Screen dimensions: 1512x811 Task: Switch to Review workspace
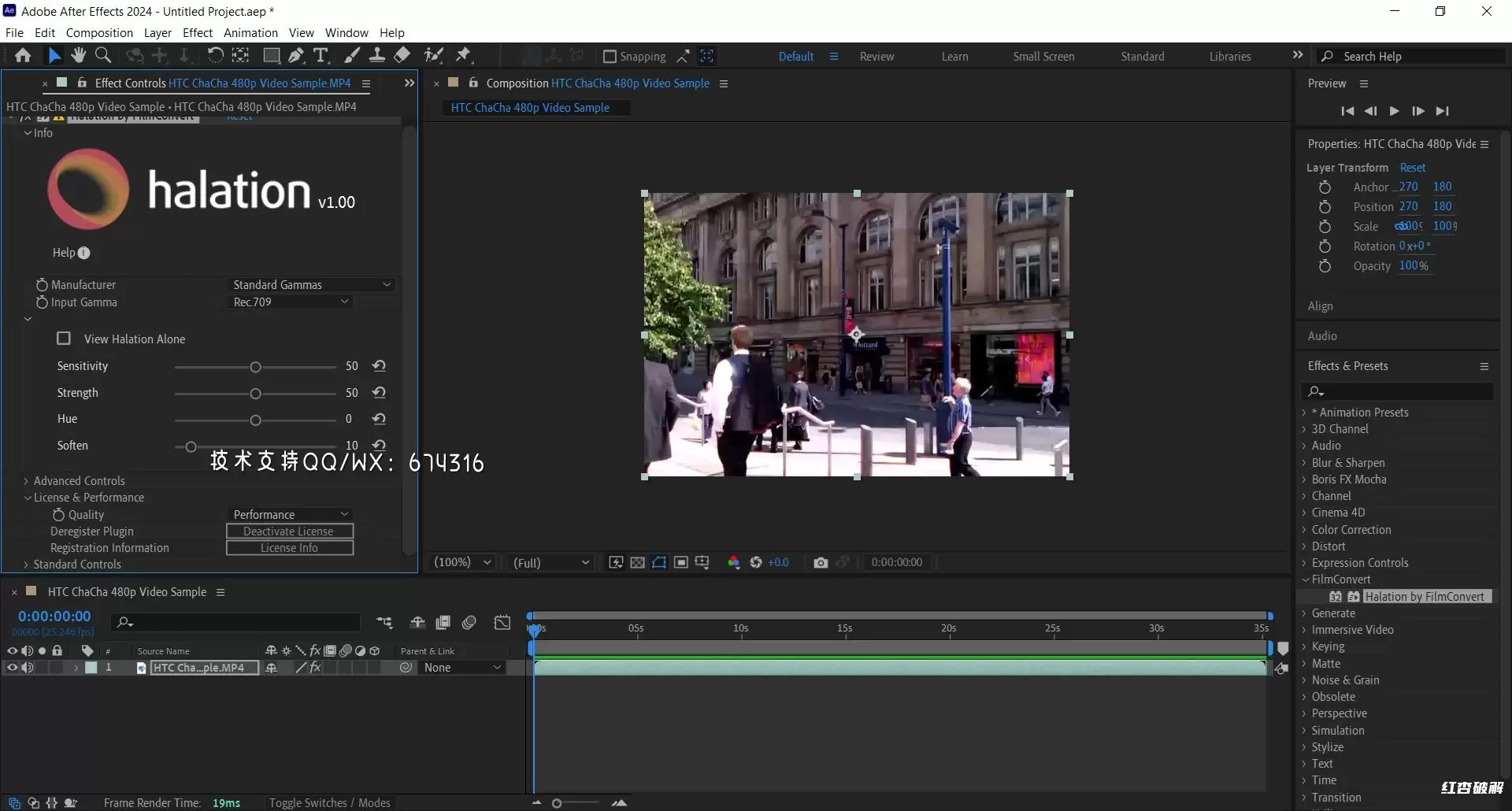pyautogui.click(x=876, y=56)
